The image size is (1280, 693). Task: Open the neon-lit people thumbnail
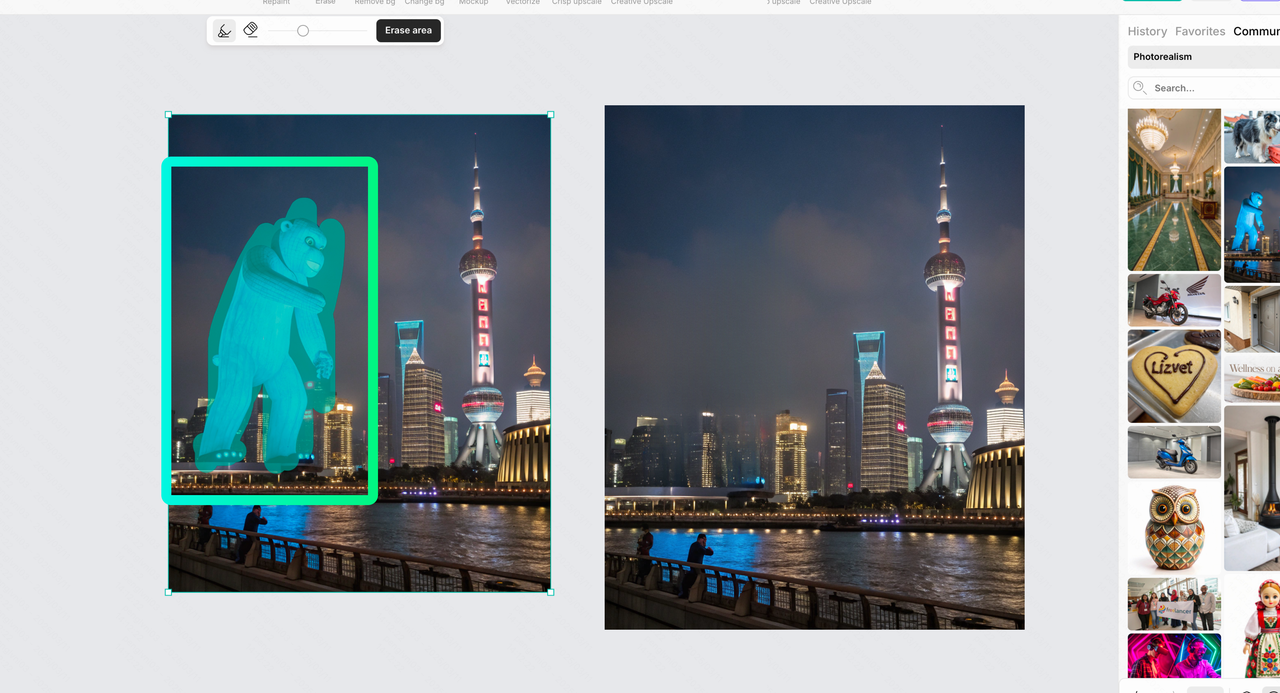(1174, 656)
